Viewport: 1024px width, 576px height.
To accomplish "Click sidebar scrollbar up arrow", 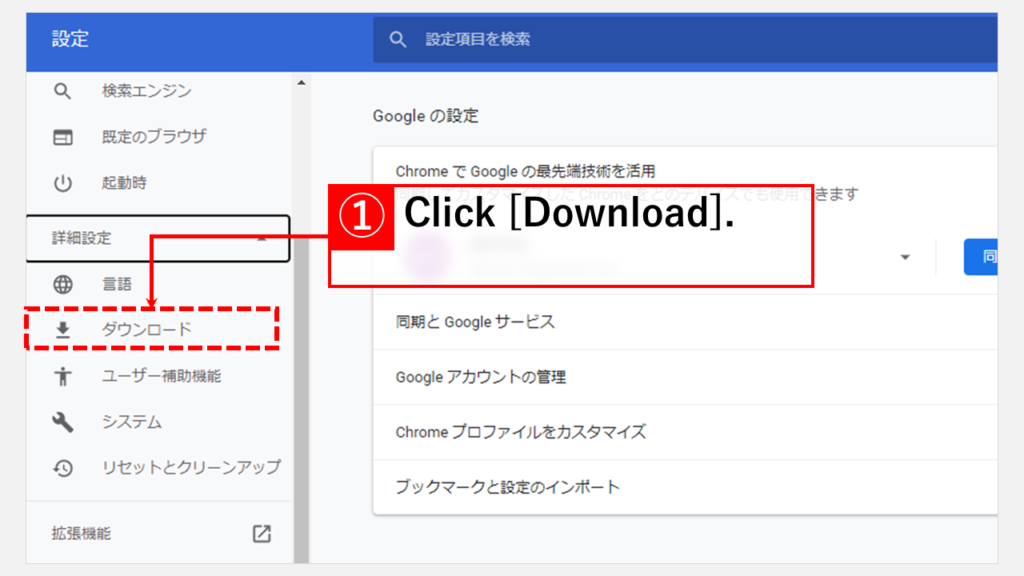I will tap(301, 83).
